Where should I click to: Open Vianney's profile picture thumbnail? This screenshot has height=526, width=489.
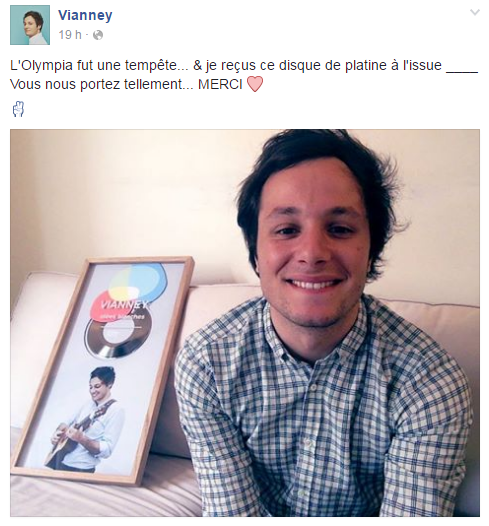[30, 25]
